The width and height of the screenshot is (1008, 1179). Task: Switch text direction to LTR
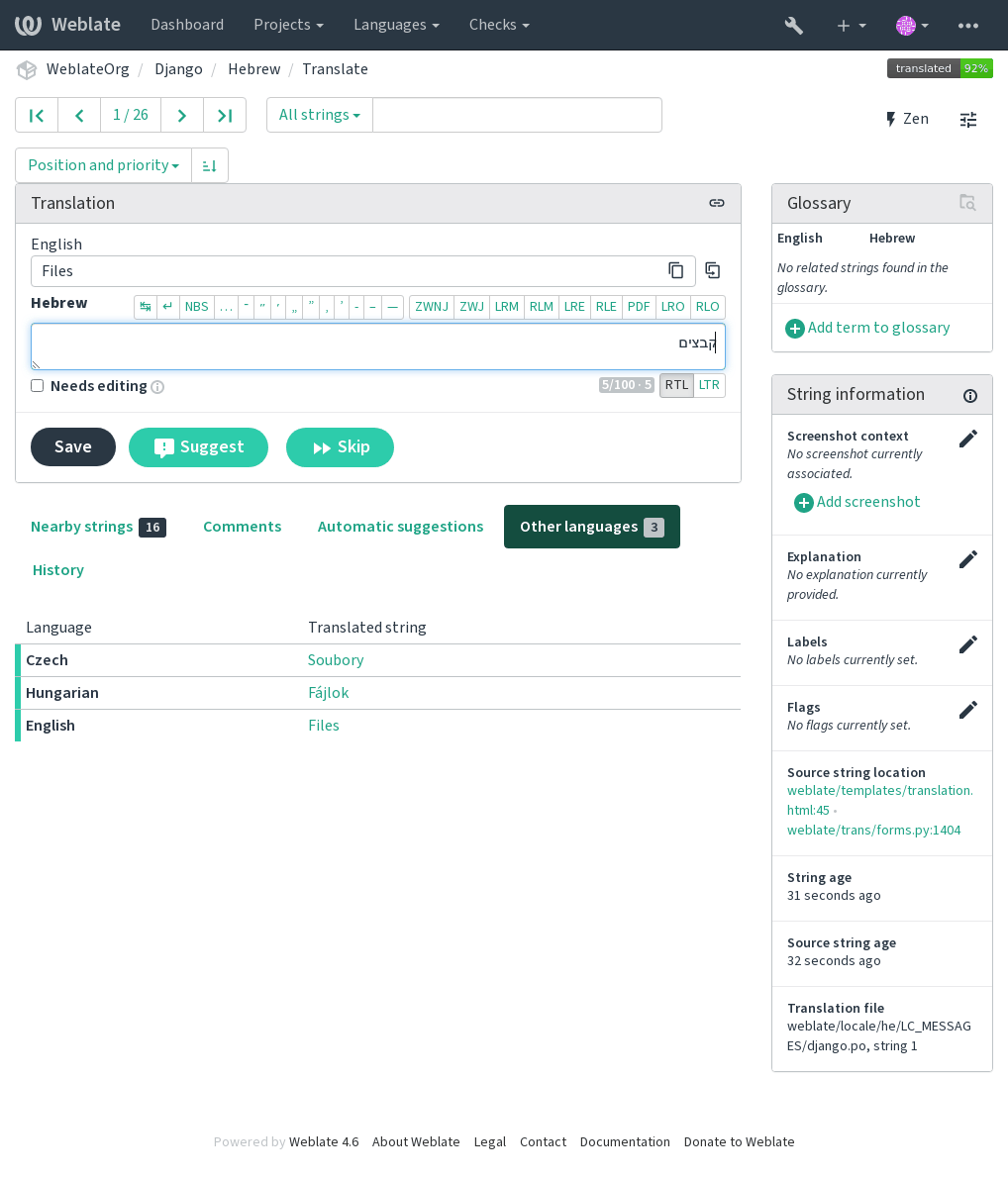click(709, 385)
